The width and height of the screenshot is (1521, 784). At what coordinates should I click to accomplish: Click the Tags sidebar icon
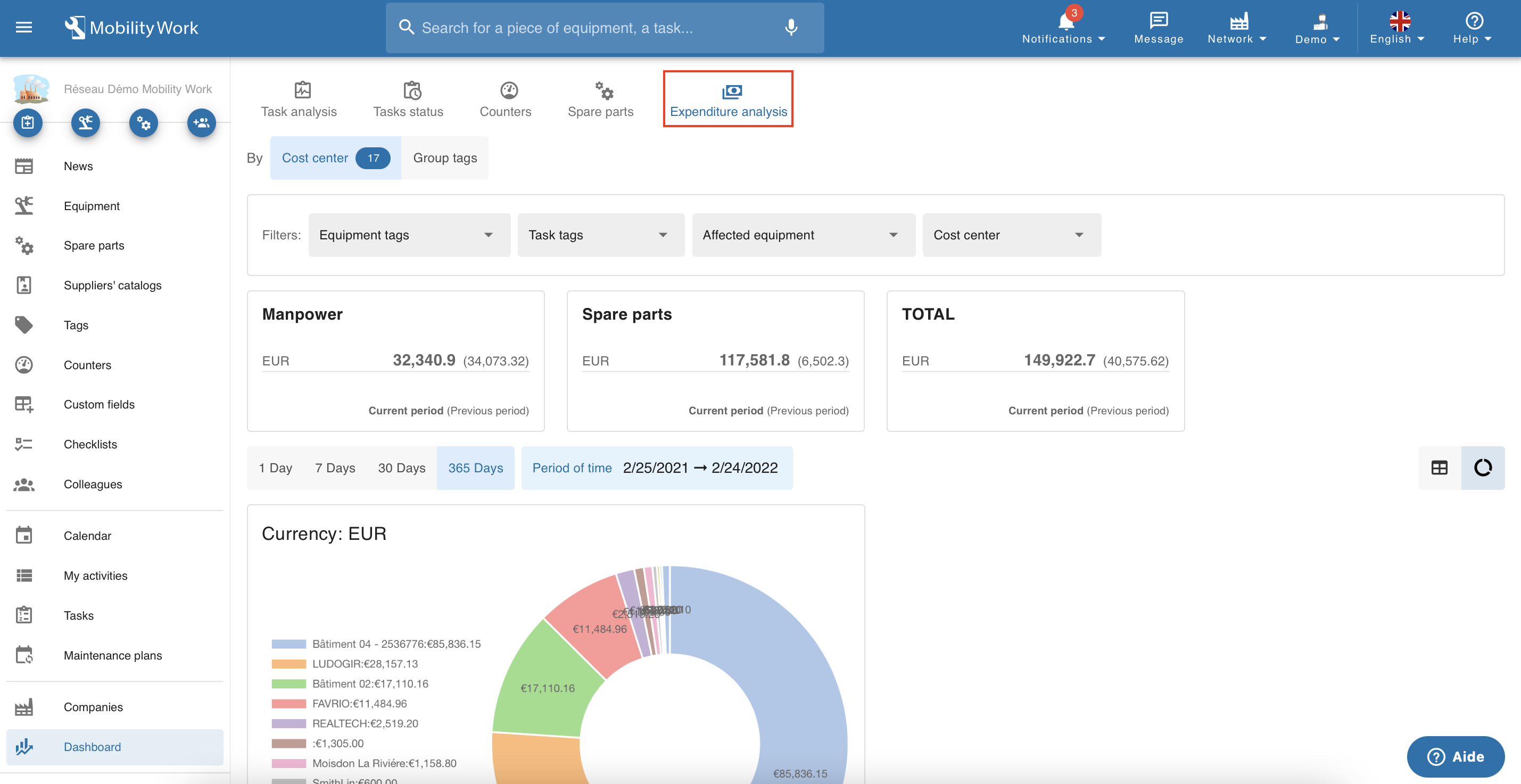(x=23, y=325)
